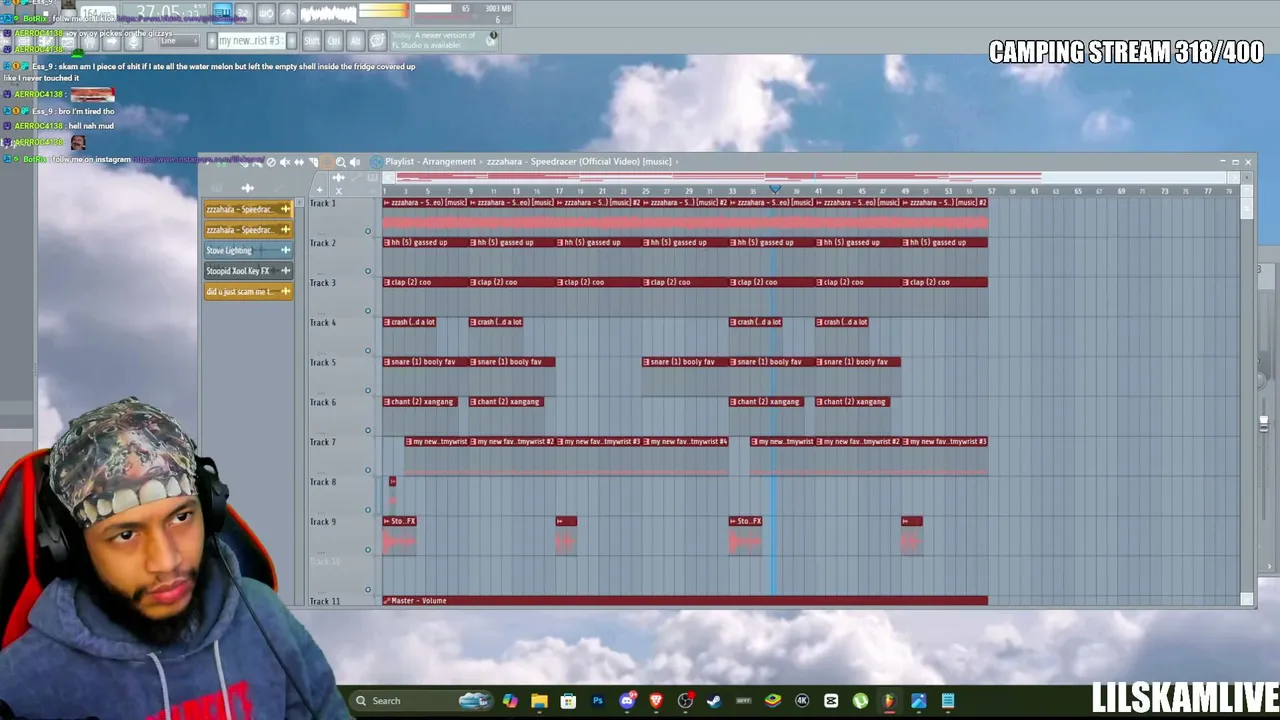
Task: Open the zzzahara - Speedracer clip breadcrumb
Action: click(579, 162)
